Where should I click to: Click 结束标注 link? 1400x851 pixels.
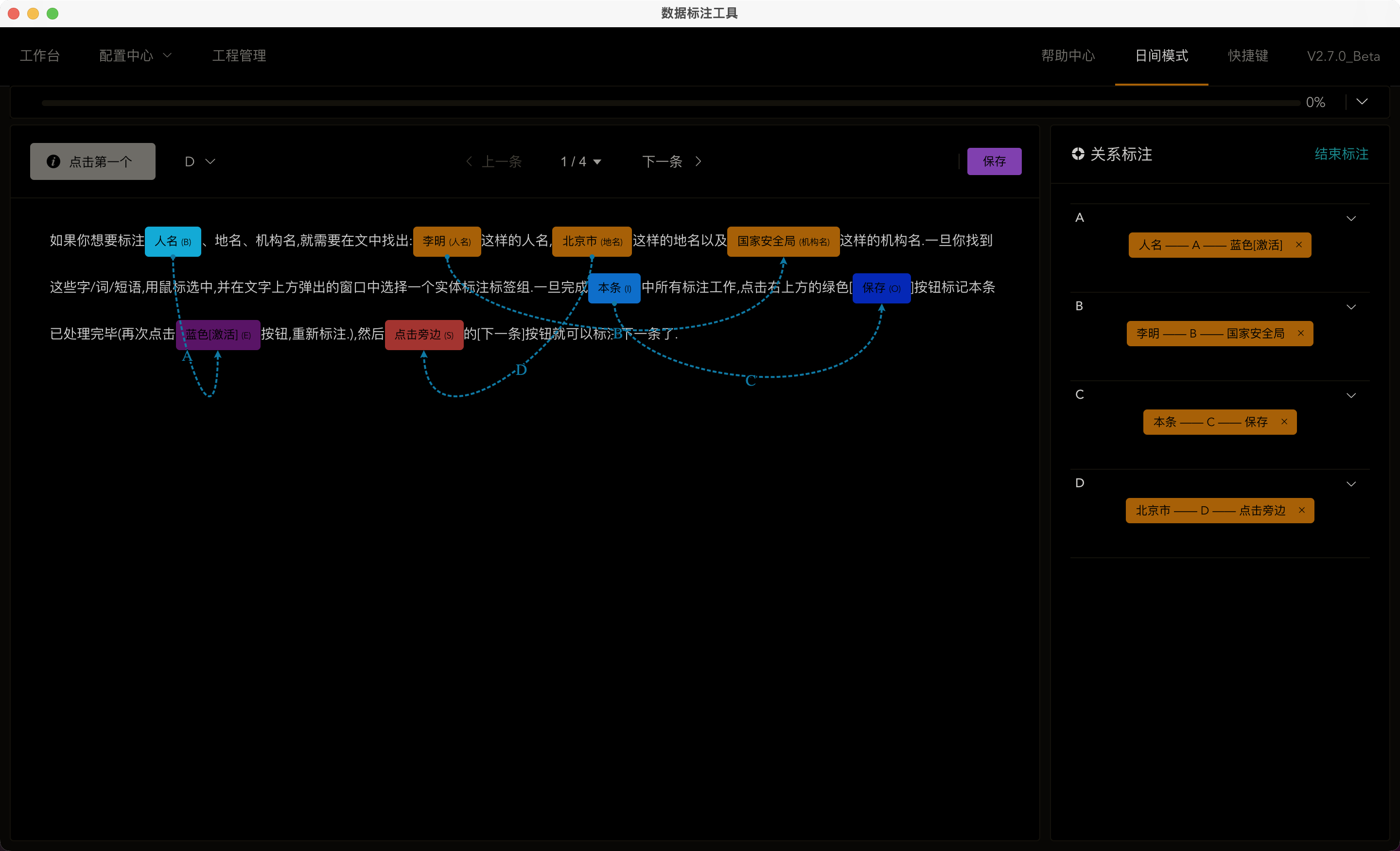point(1341,154)
